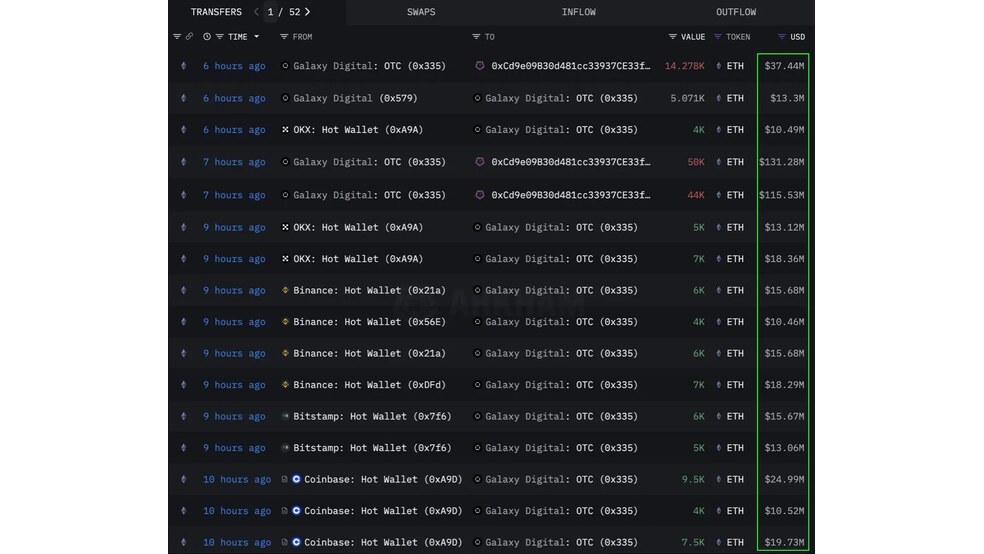Click Coinbase logo icon in $24.99M row

click(296, 479)
